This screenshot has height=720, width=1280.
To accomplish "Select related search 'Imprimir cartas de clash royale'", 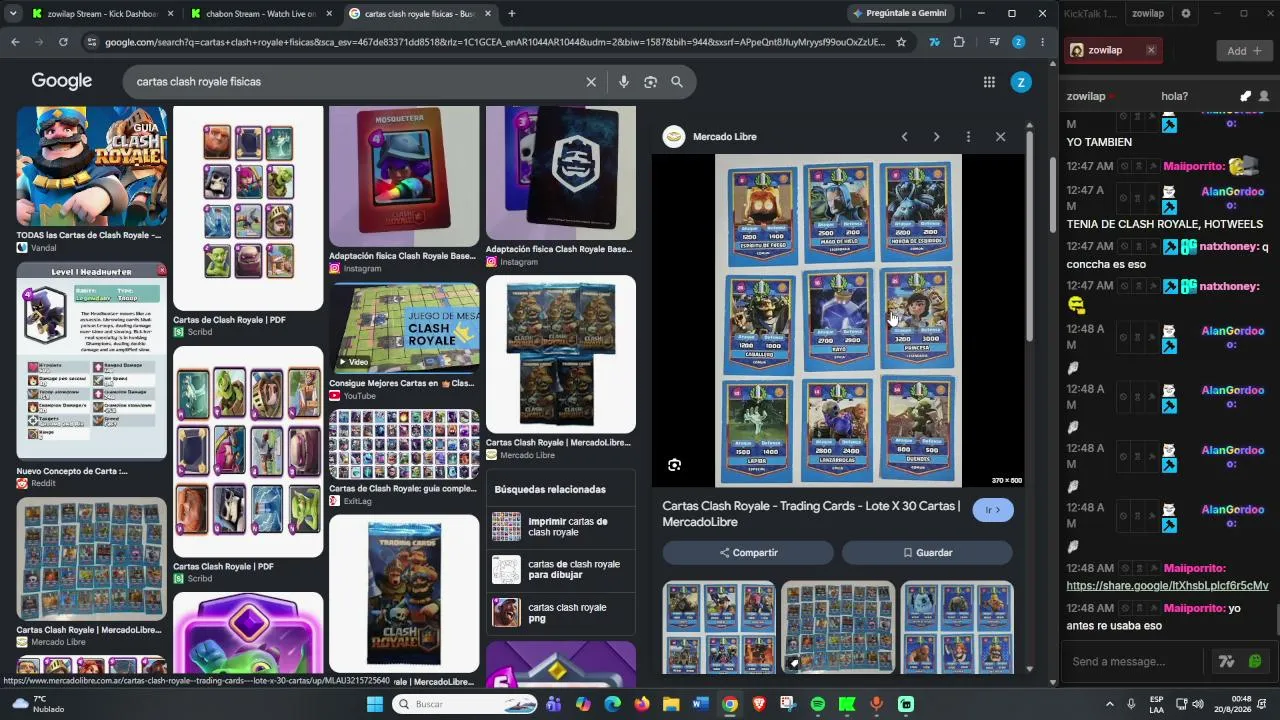I will (x=561, y=527).
